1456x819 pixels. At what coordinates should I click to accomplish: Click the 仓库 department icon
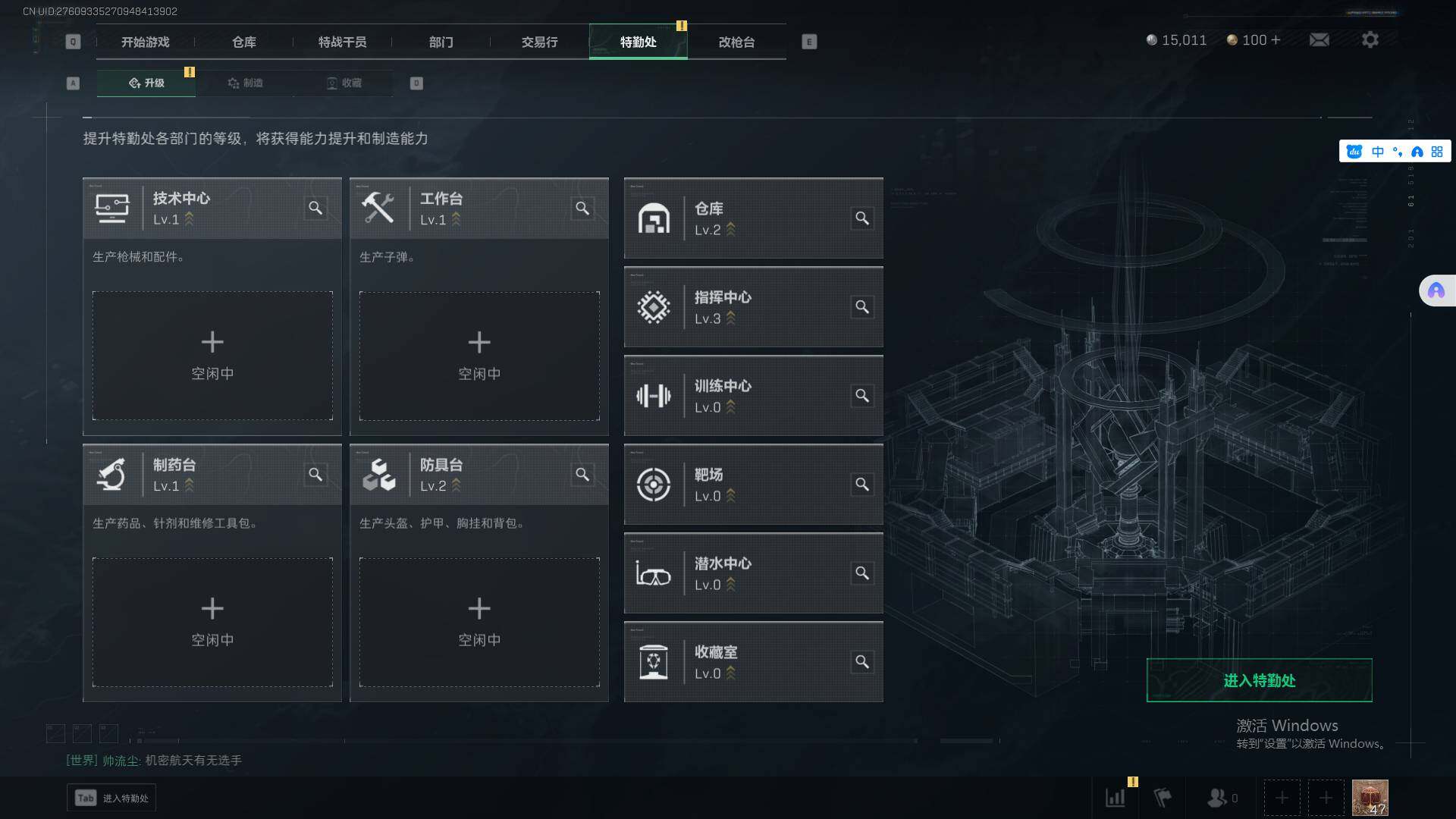(654, 218)
